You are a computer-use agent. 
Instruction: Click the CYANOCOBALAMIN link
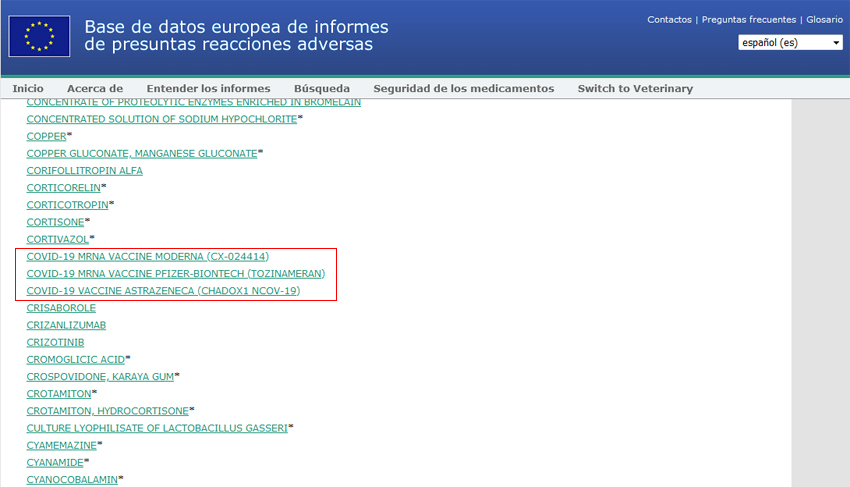(72, 480)
